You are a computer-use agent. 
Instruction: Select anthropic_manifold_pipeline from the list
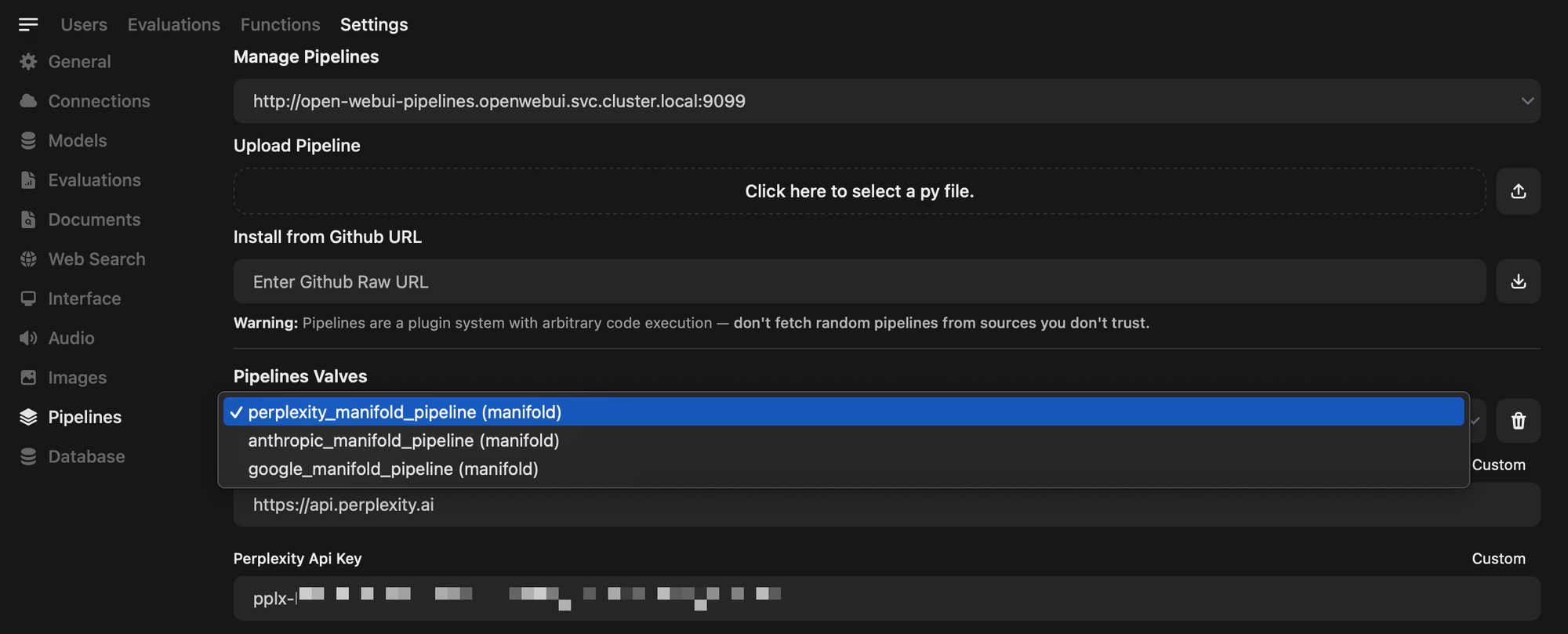[403, 440]
